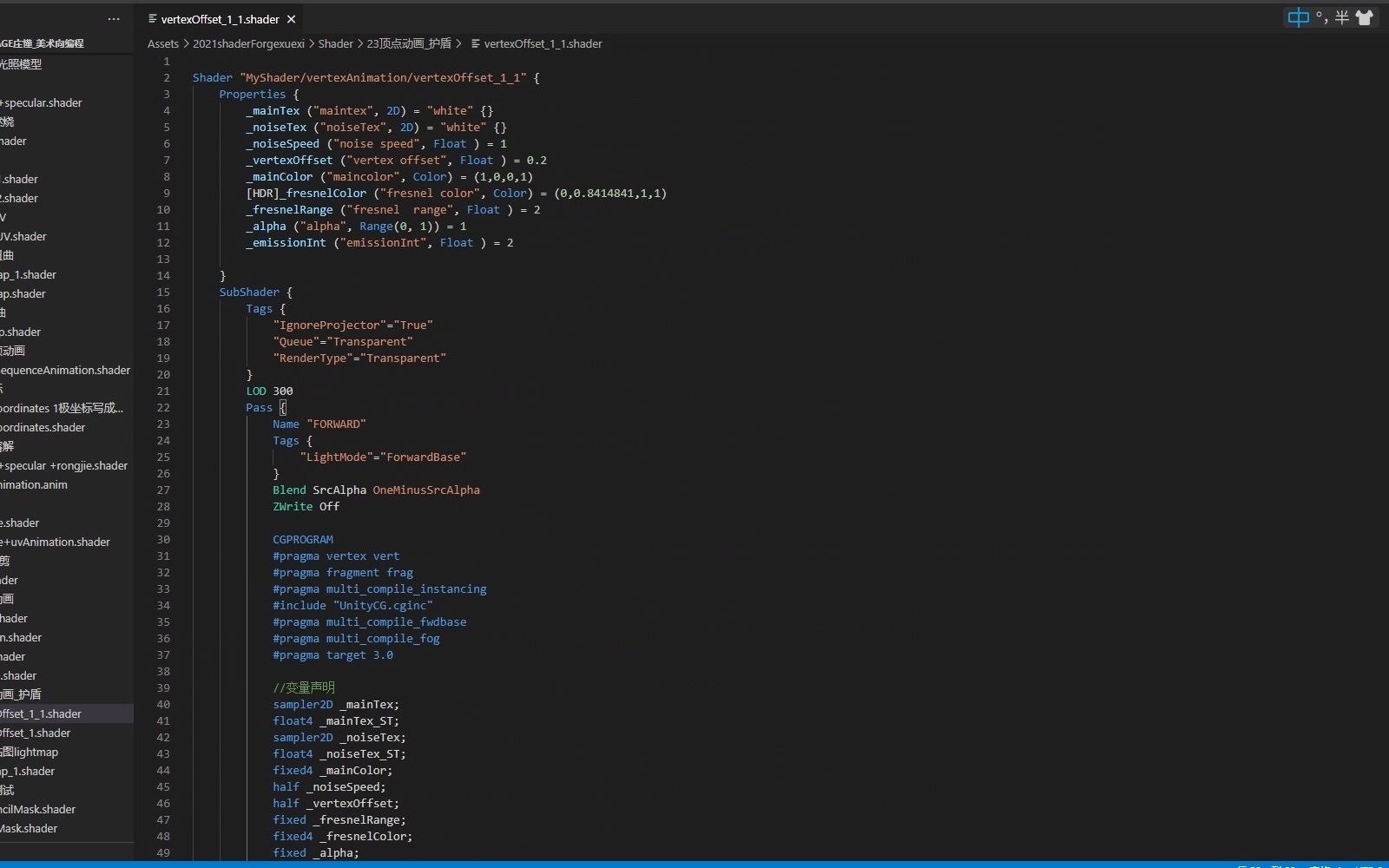Click the file icon in the breadcrumb path
The width and height of the screenshot is (1389, 868).
click(475, 43)
